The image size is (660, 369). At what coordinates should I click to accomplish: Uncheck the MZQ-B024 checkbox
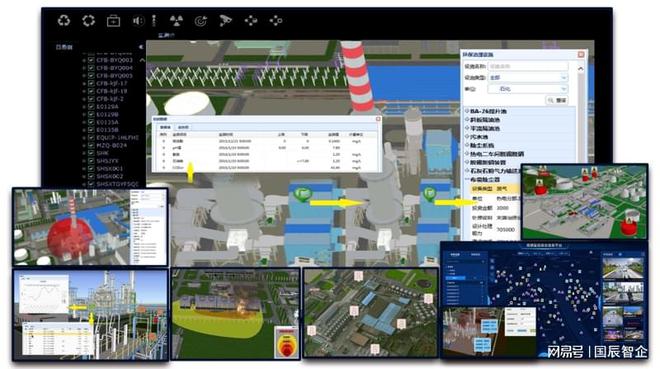click(90, 146)
